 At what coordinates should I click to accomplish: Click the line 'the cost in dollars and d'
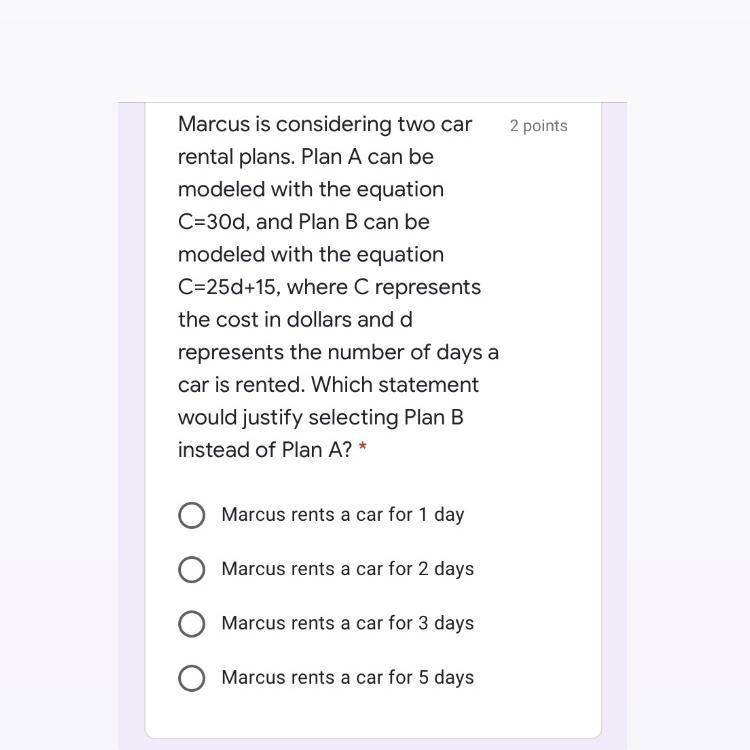click(x=295, y=320)
